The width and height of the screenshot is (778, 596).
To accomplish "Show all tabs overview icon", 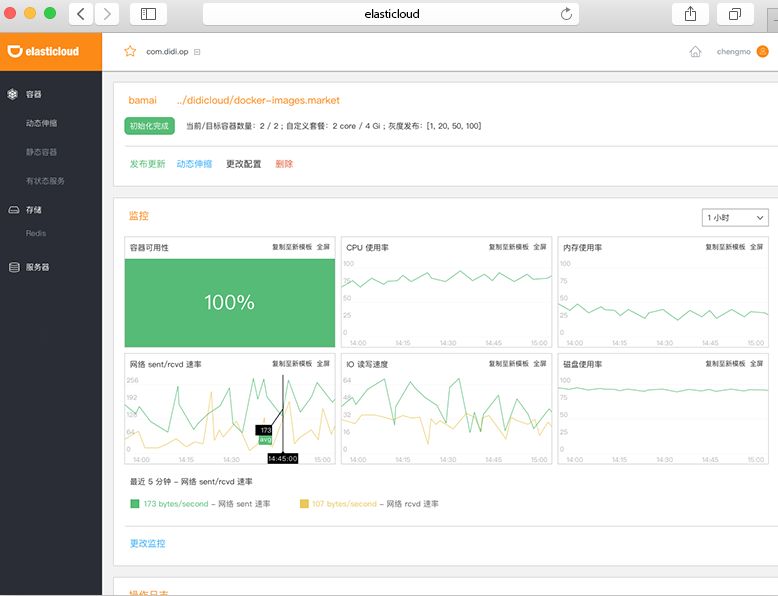I will tap(735, 14).
